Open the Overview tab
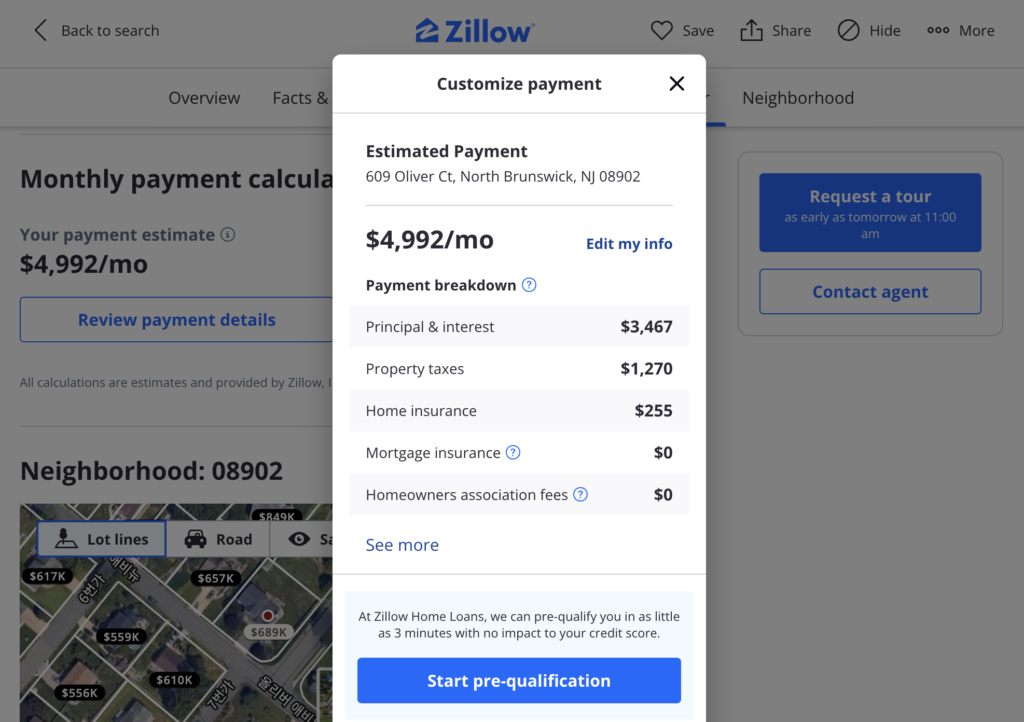 coord(204,98)
